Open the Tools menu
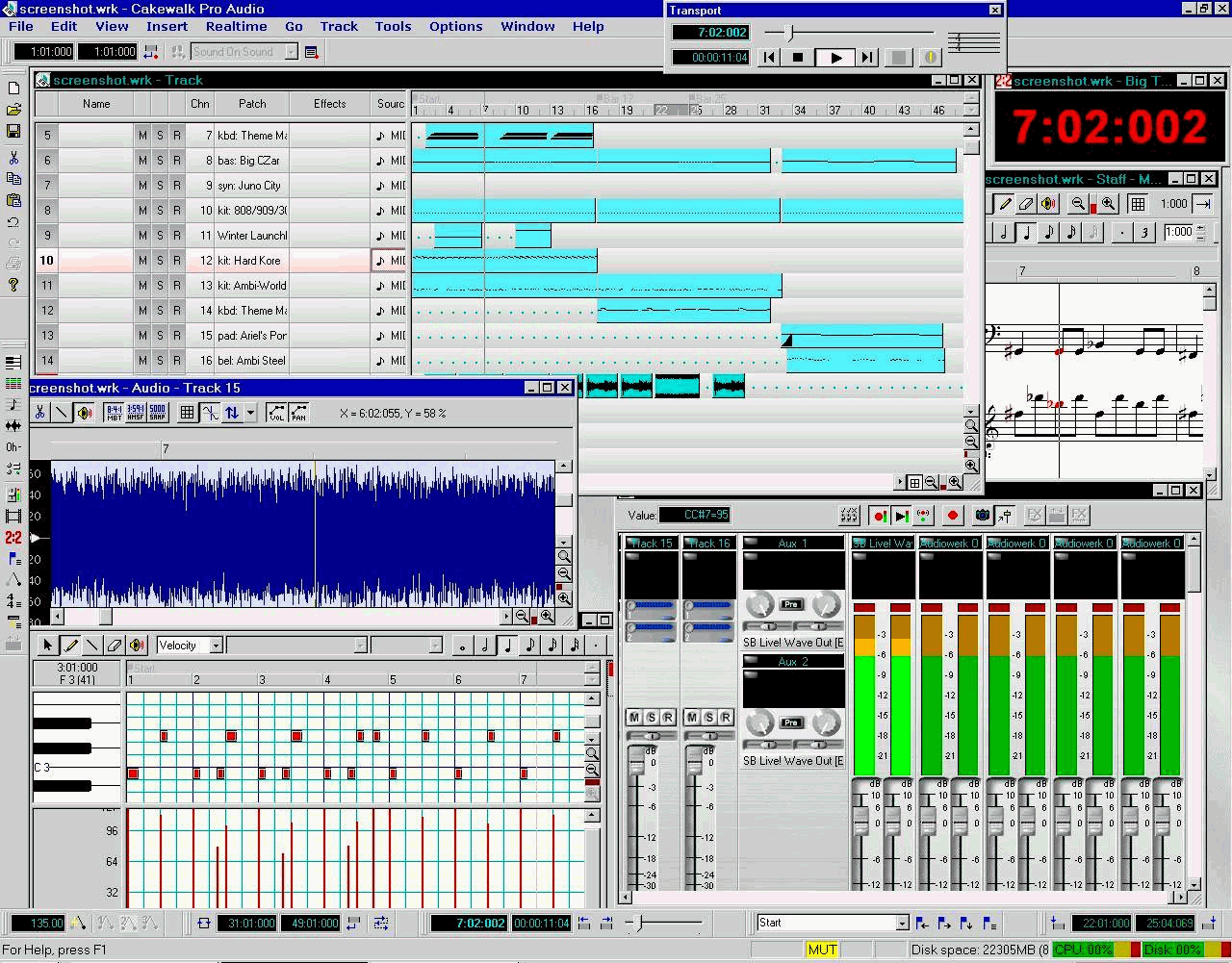Screen dimensions: 1232x963 tap(393, 27)
